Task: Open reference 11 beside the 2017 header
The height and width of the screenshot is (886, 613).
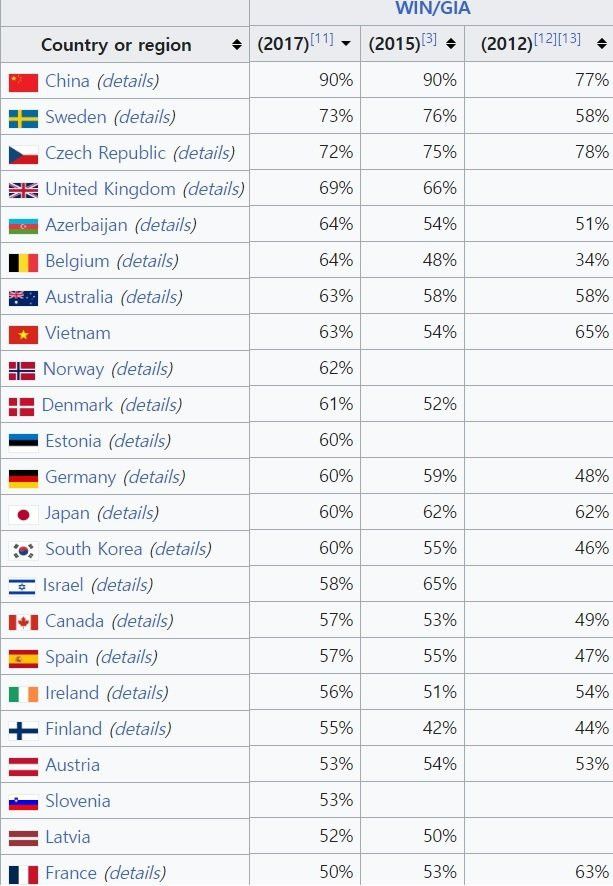Action: [x=322, y=39]
